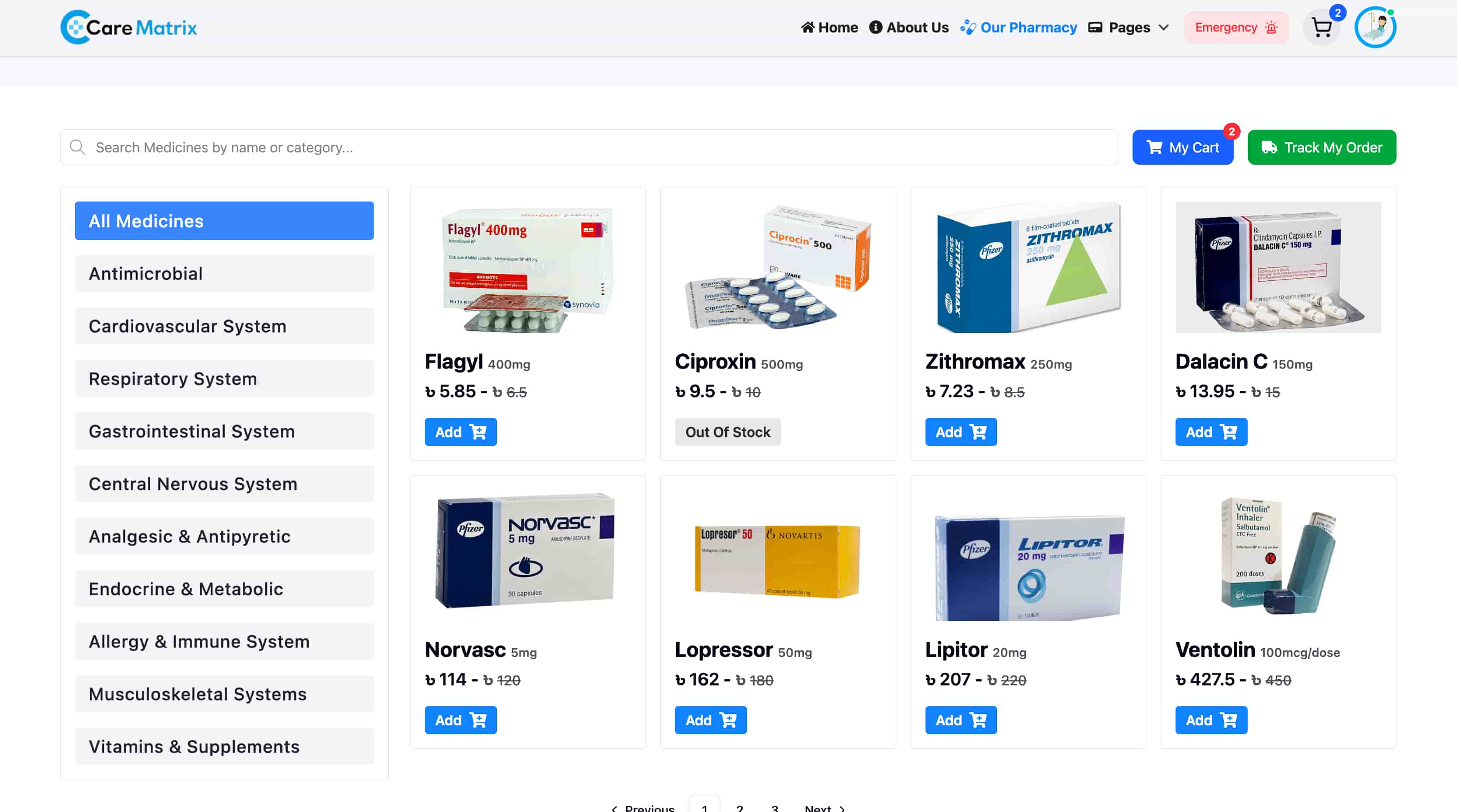This screenshot has width=1461, height=812.
Task: Add Dalacin C 150mg to cart
Action: 1214,433
